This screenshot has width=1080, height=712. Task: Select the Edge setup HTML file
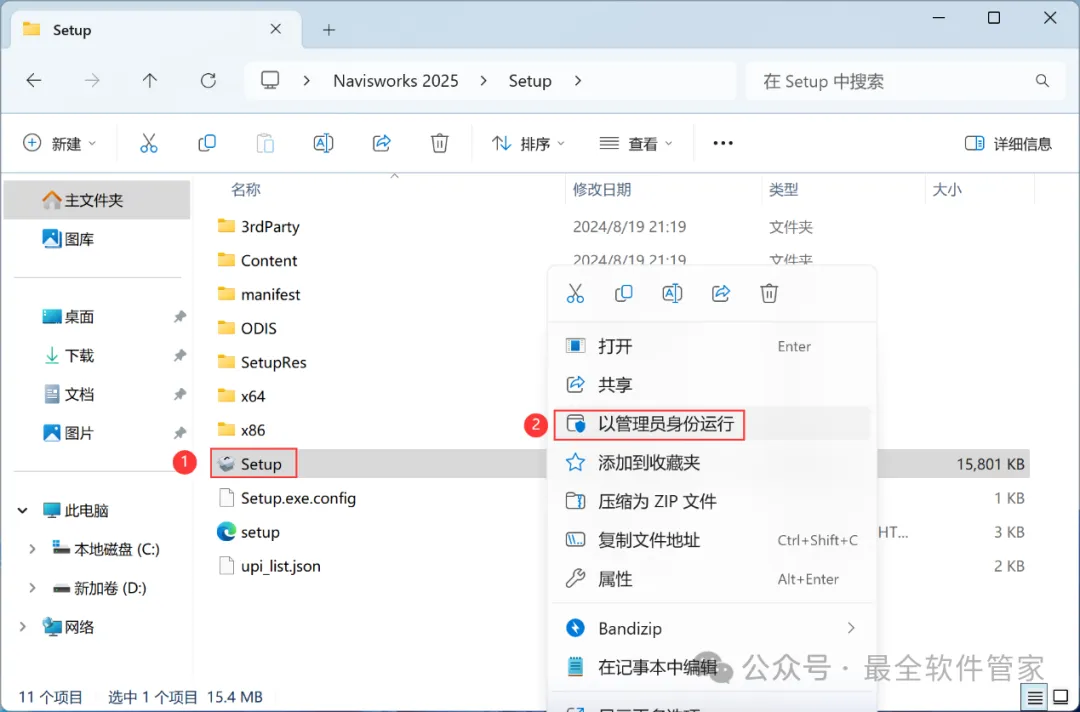point(248,532)
